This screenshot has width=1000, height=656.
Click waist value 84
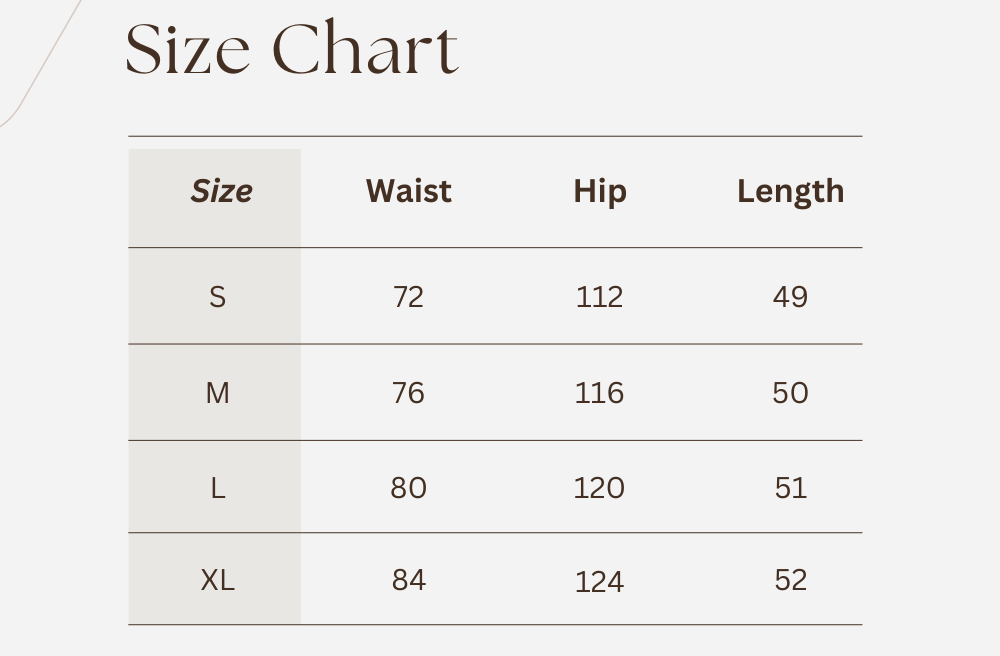408,580
